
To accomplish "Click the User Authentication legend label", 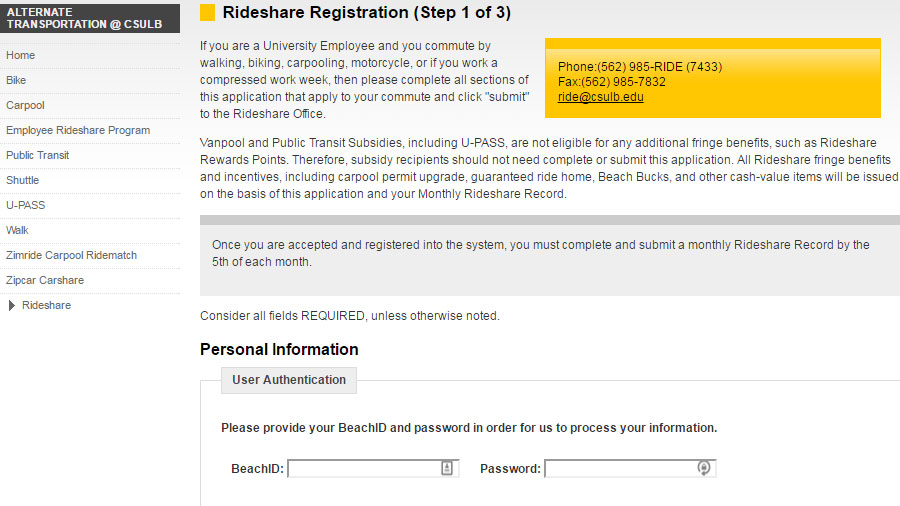I will click(x=289, y=380).
